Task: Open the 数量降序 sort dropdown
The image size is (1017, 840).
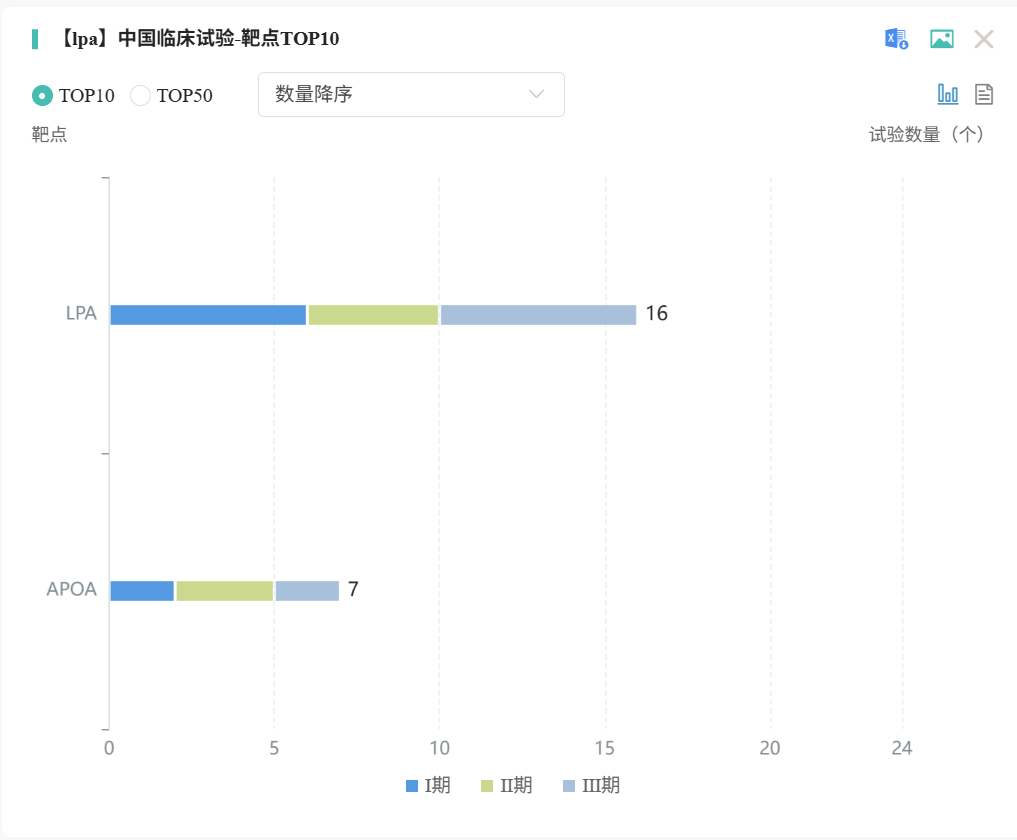Action: (x=410, y=95)
